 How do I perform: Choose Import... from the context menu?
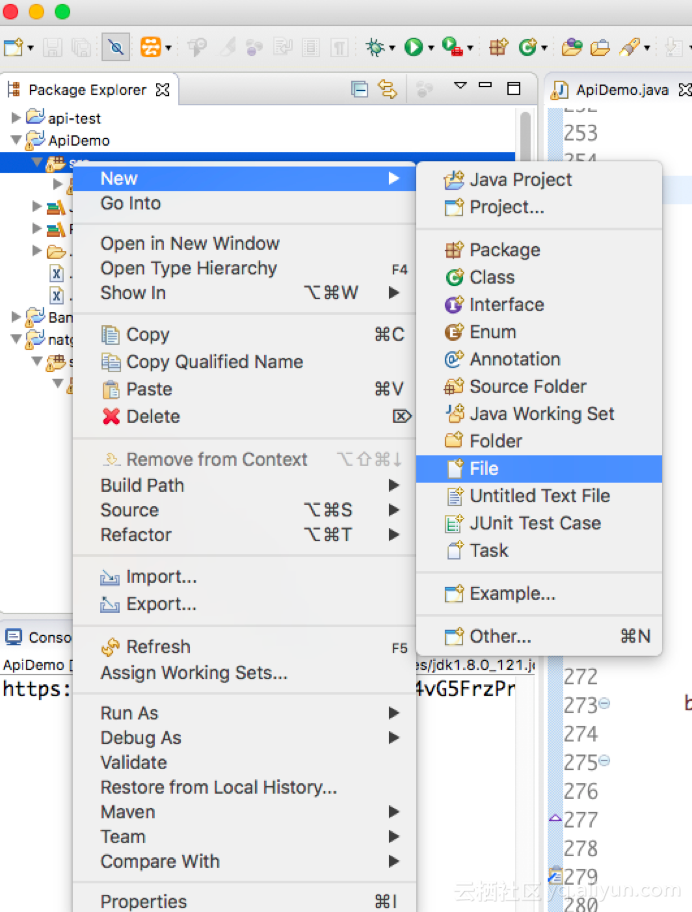pos(244,577)
